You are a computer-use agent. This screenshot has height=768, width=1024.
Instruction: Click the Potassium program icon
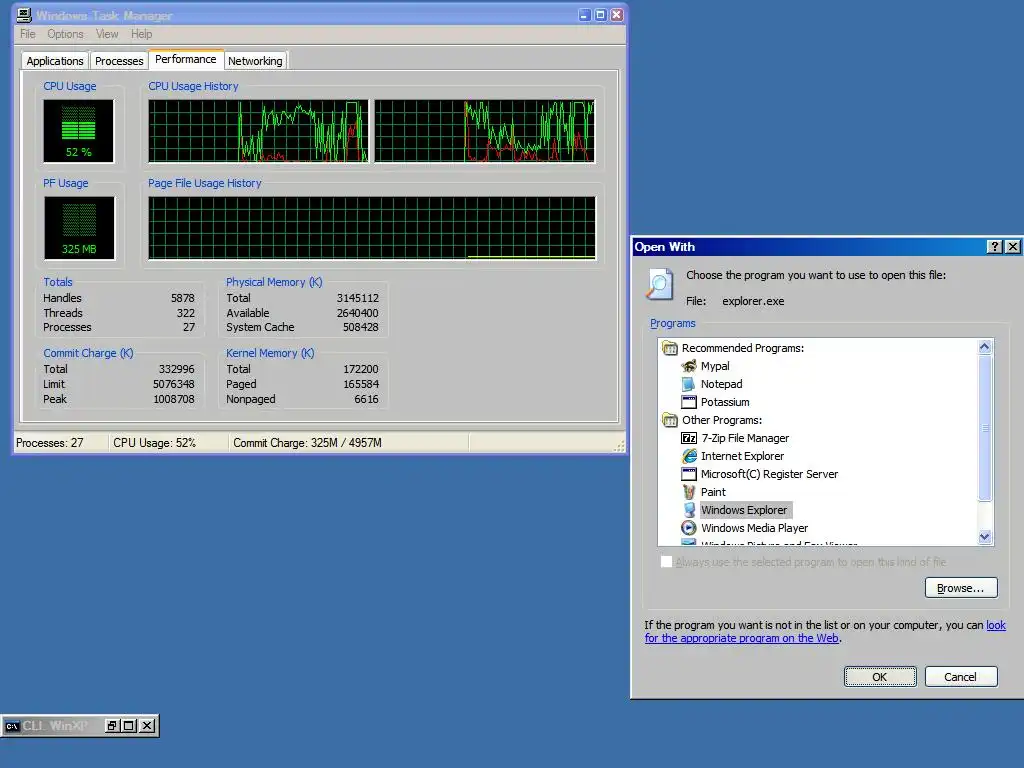click(x=689, y=402)
